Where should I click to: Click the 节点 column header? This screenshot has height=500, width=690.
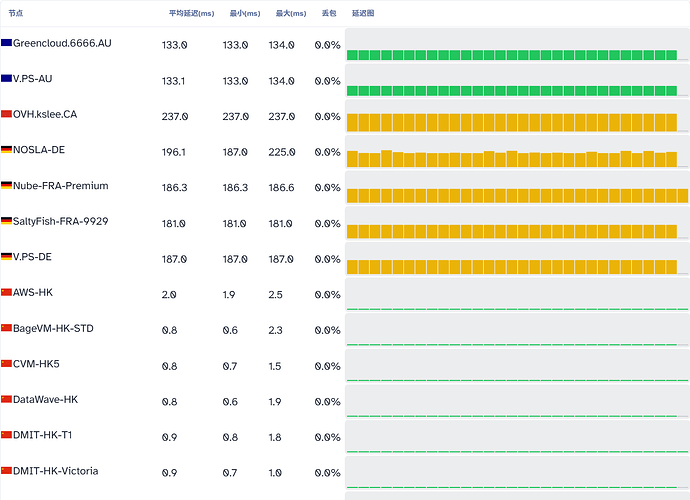point(16,13)
